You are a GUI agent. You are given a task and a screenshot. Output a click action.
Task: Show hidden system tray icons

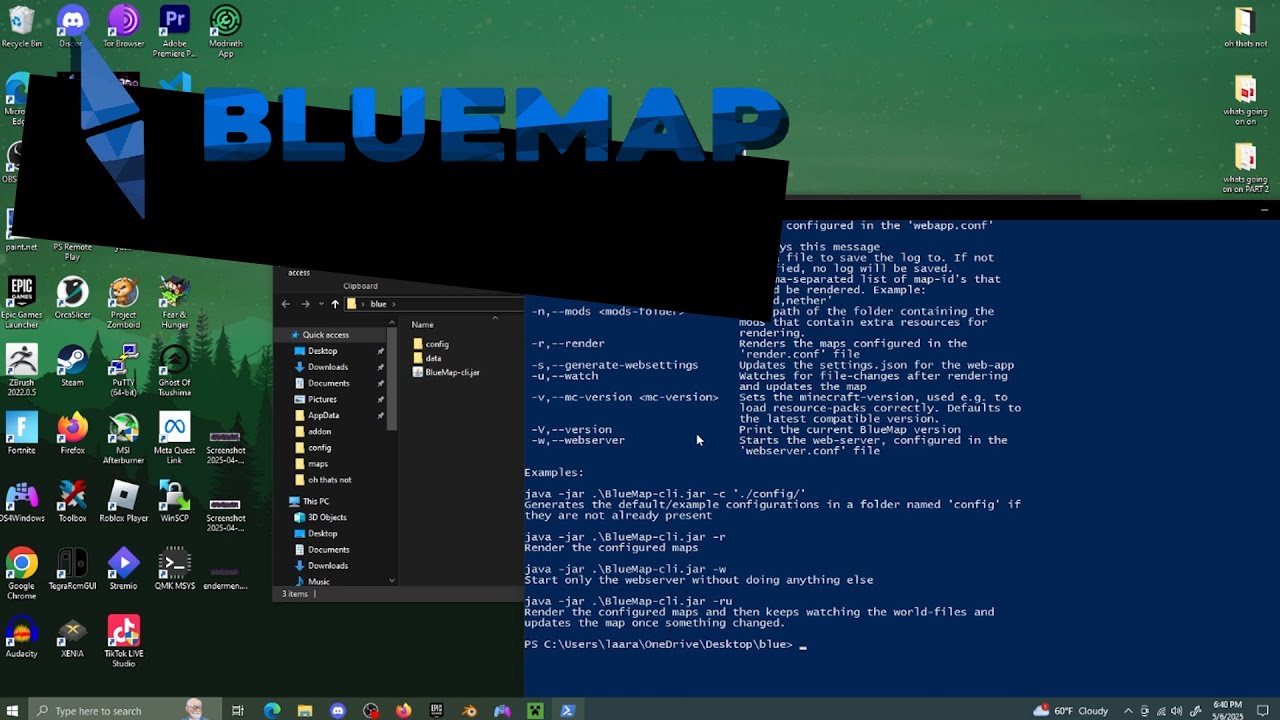(x=1129, y=711)
